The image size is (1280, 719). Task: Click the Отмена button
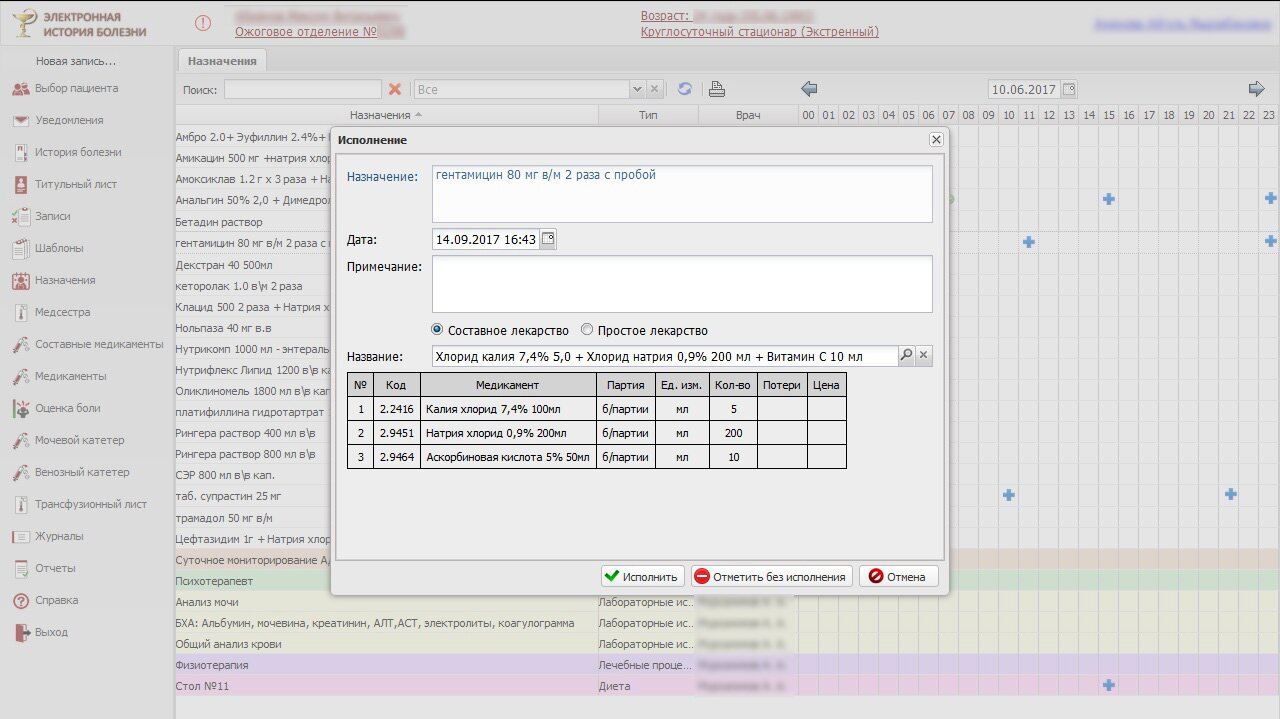click(x=898, y=576)
